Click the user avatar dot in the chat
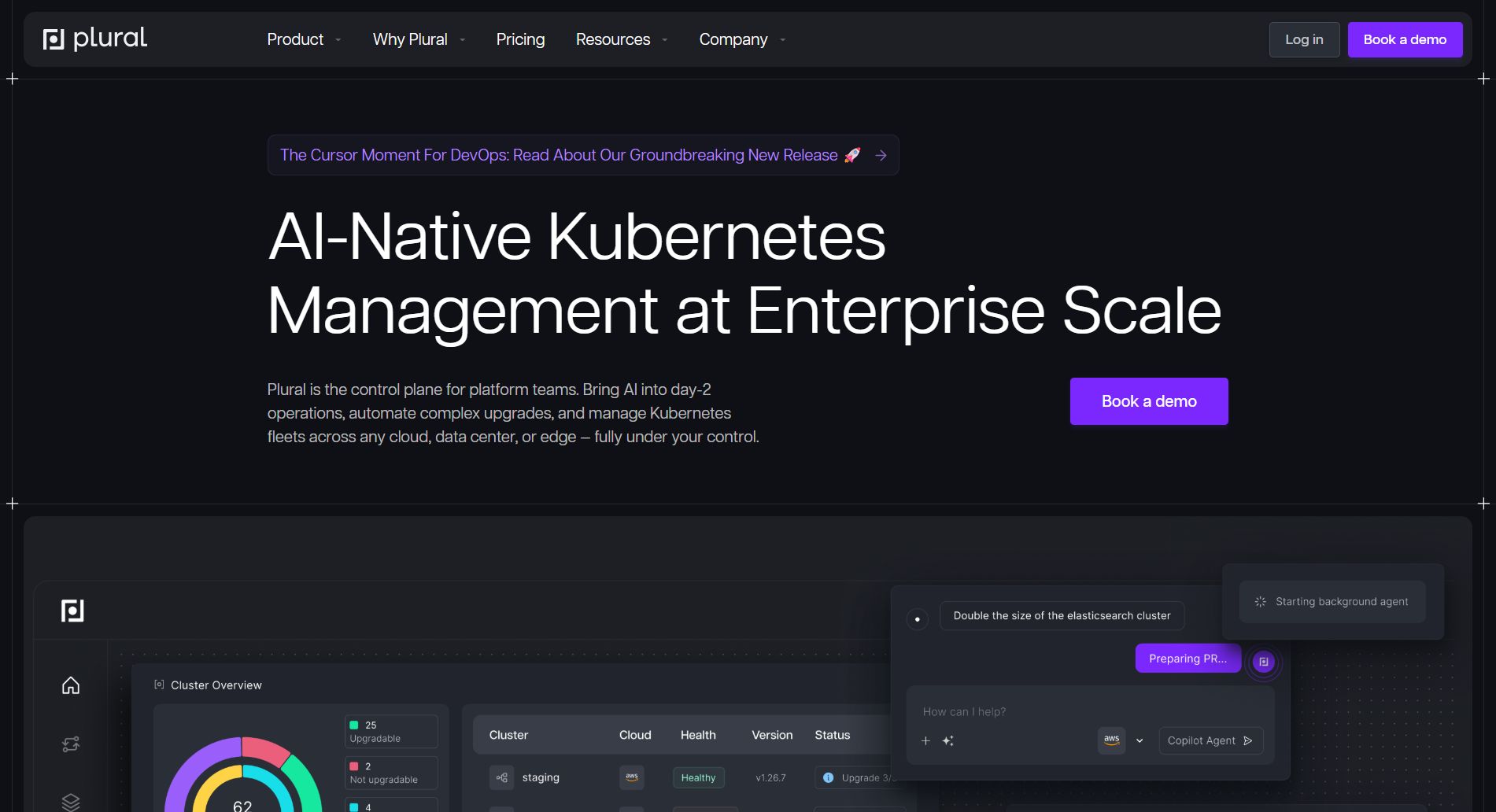The height and width of the screenshot is (812, 1496). (918, 619)
